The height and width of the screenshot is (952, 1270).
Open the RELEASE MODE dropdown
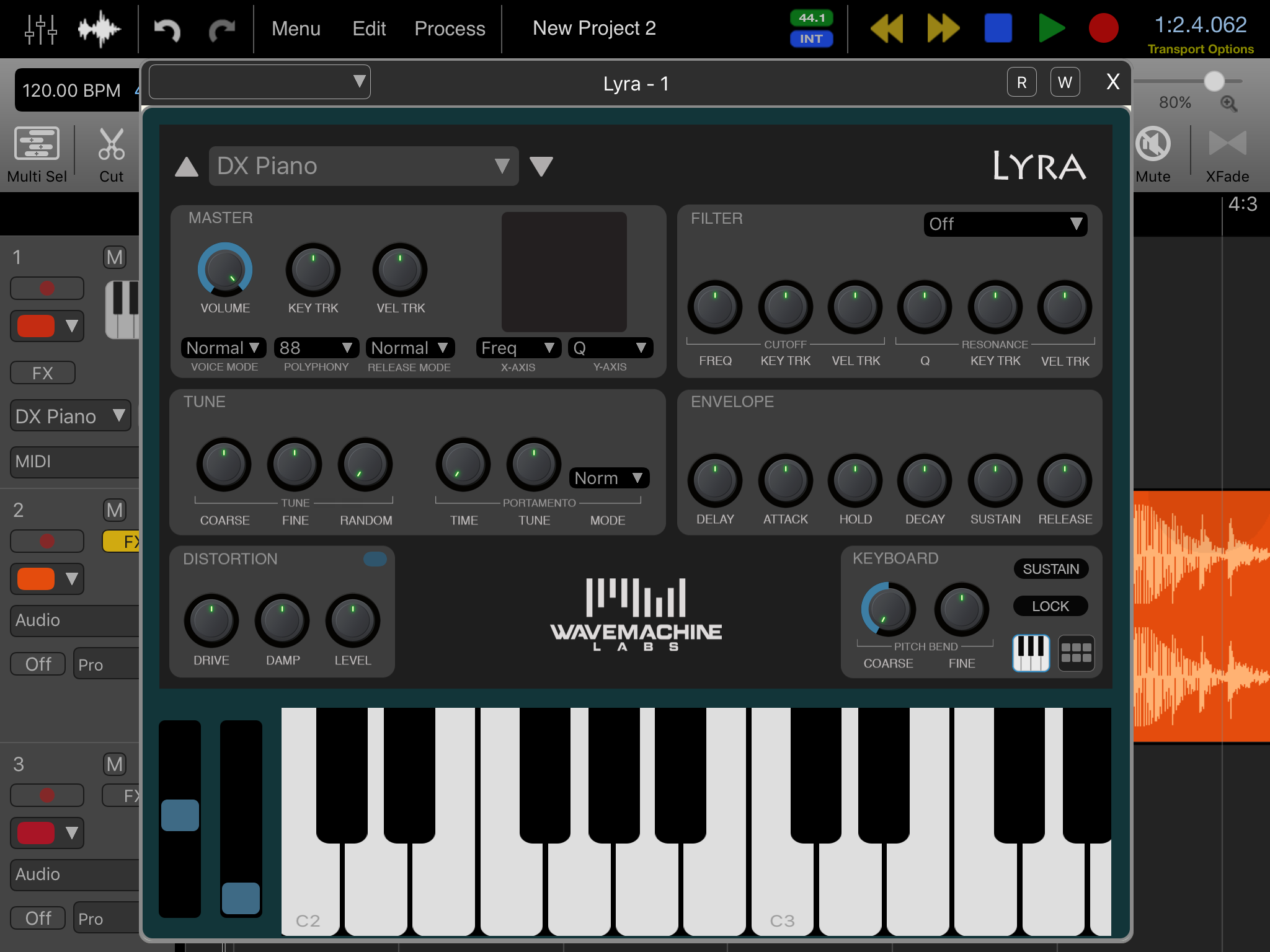409,348
